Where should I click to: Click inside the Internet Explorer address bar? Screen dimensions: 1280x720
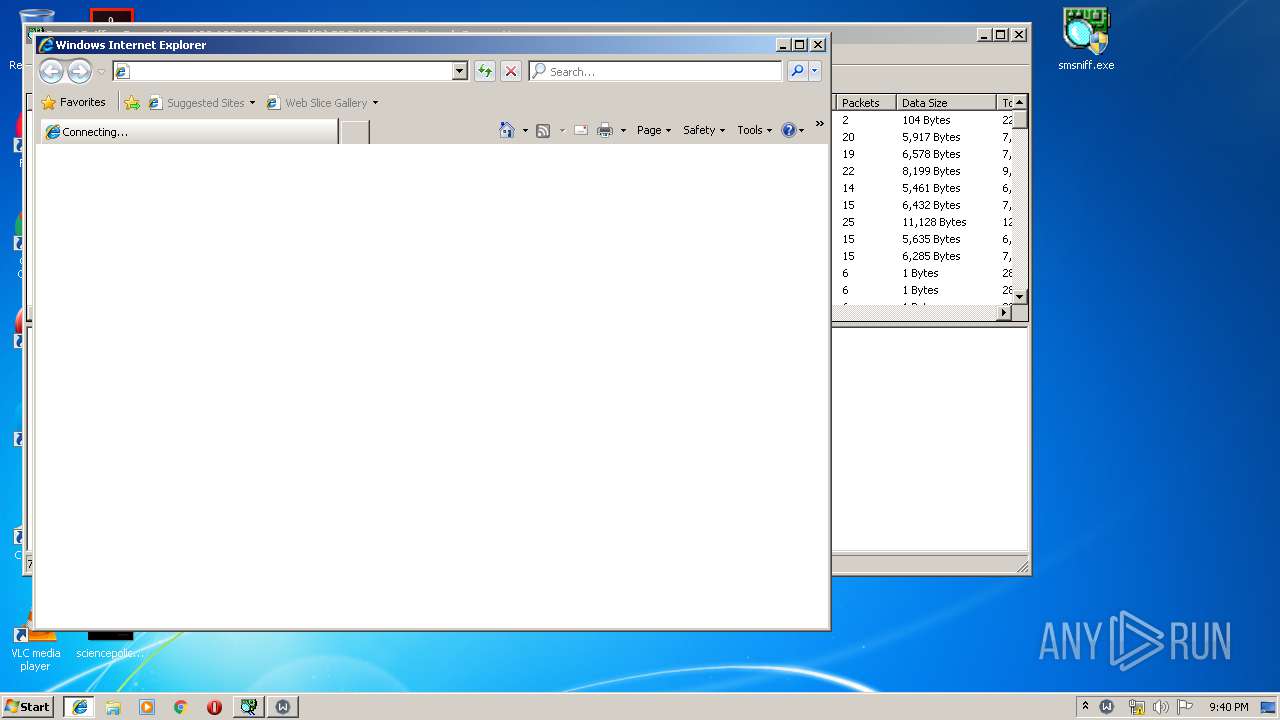[282, 71]
